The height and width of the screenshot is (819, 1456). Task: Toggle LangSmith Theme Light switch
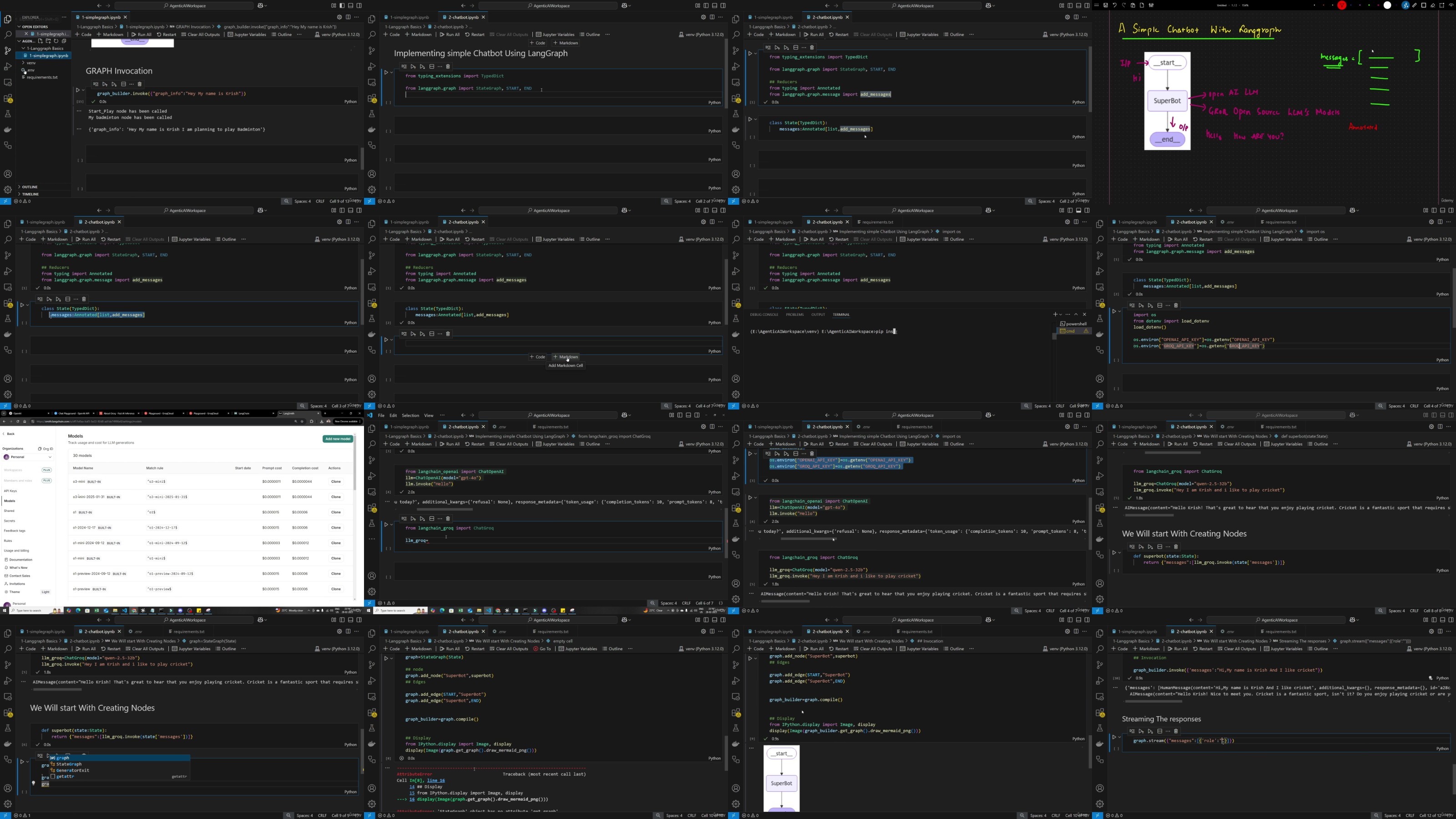pyautogui.click(x=45, y=592)
